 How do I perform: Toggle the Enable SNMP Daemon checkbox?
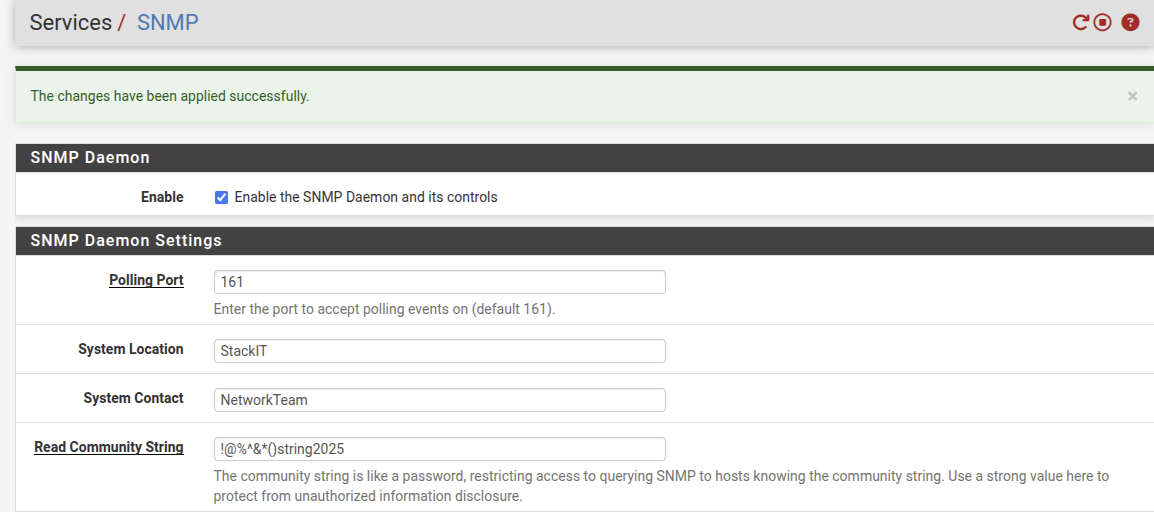(x=222, y=197)
